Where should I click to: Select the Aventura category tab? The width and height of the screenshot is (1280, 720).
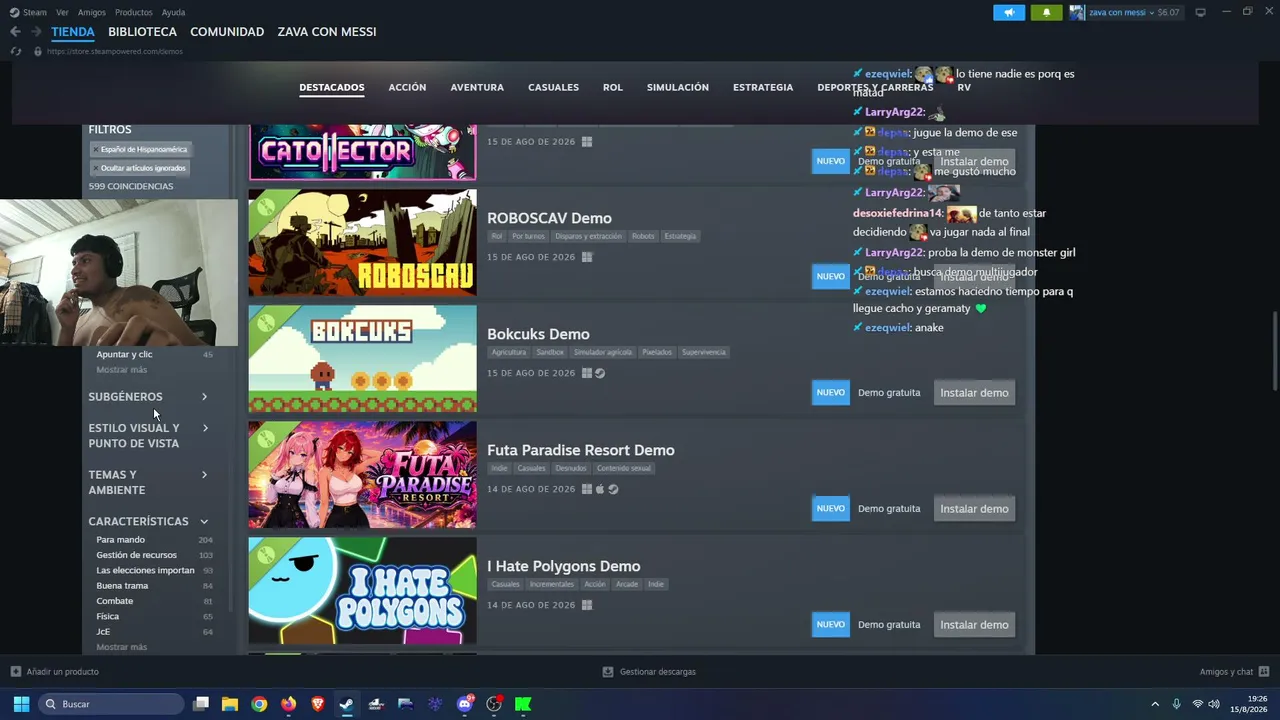pos(477,88)
